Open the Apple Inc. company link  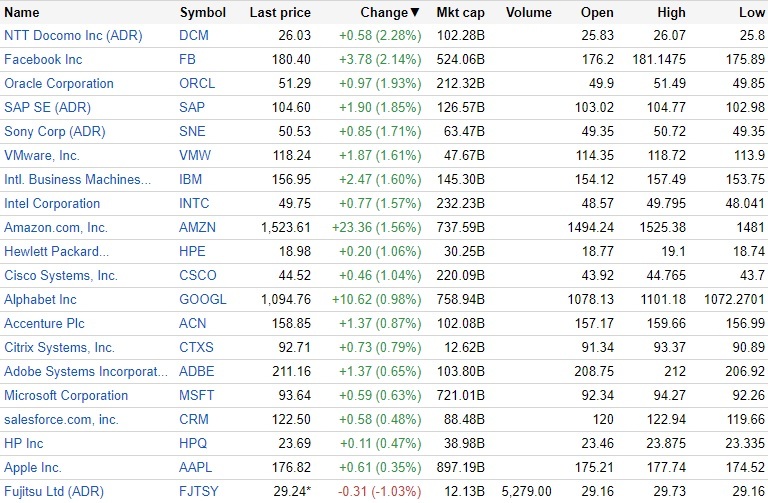click(33, 467)
